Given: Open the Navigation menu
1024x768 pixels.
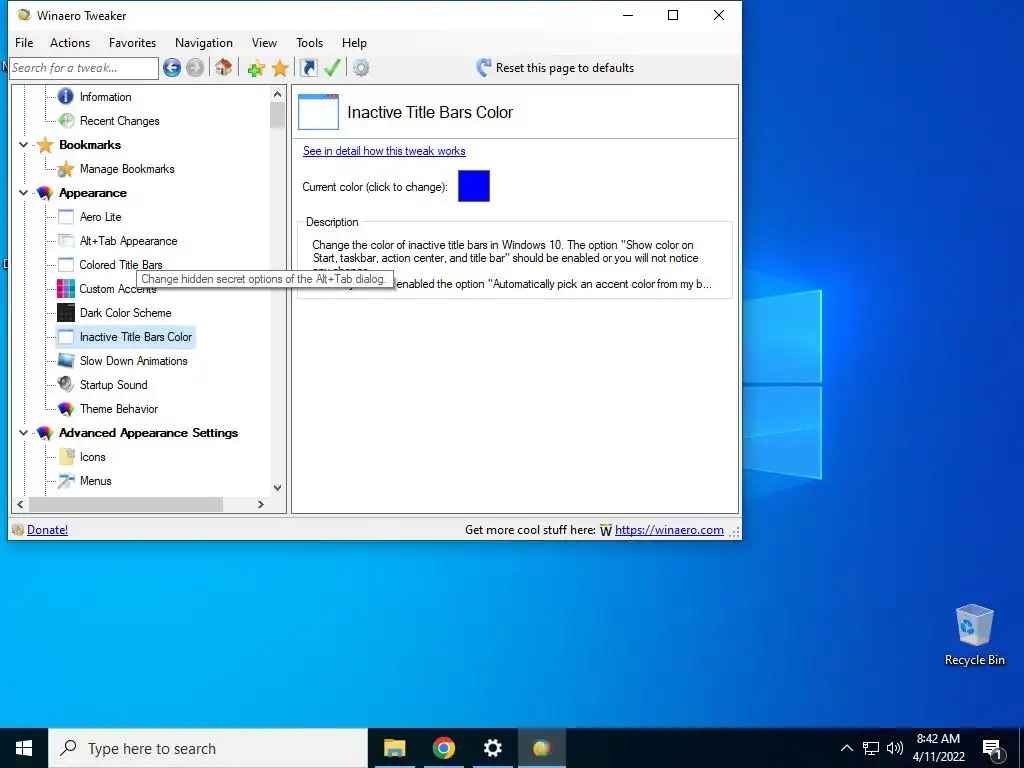Looking at the screenshot, I should (x=204, y=42).
